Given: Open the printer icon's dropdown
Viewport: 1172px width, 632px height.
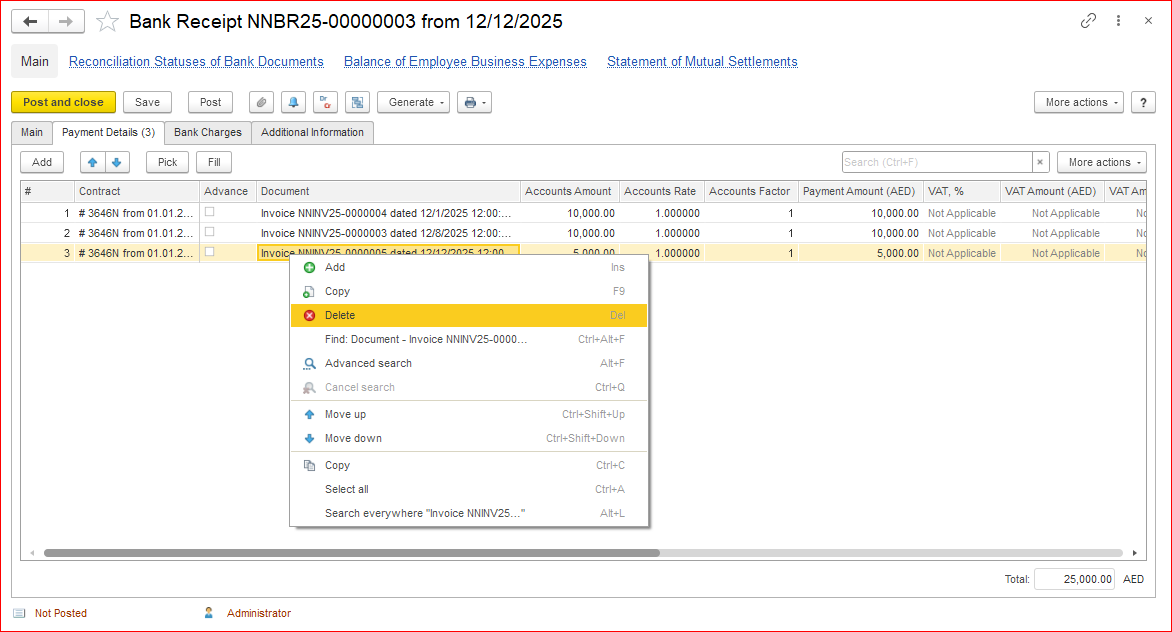Looking at the screenshot, I should tap(475, 102).
